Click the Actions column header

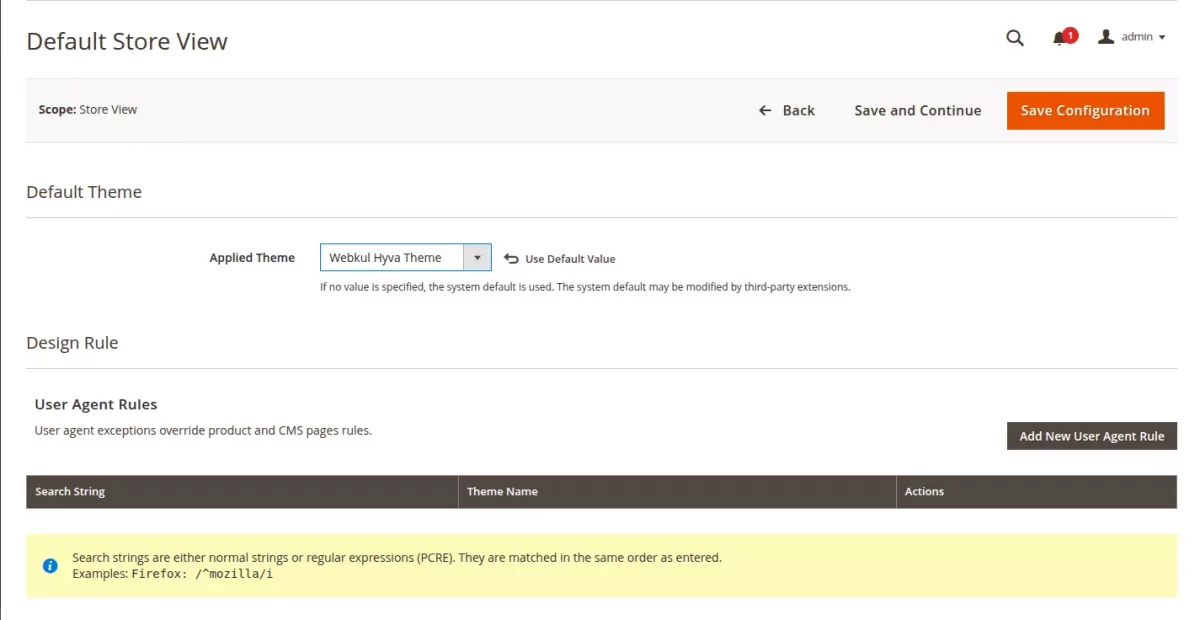click(x=924, y=491)
